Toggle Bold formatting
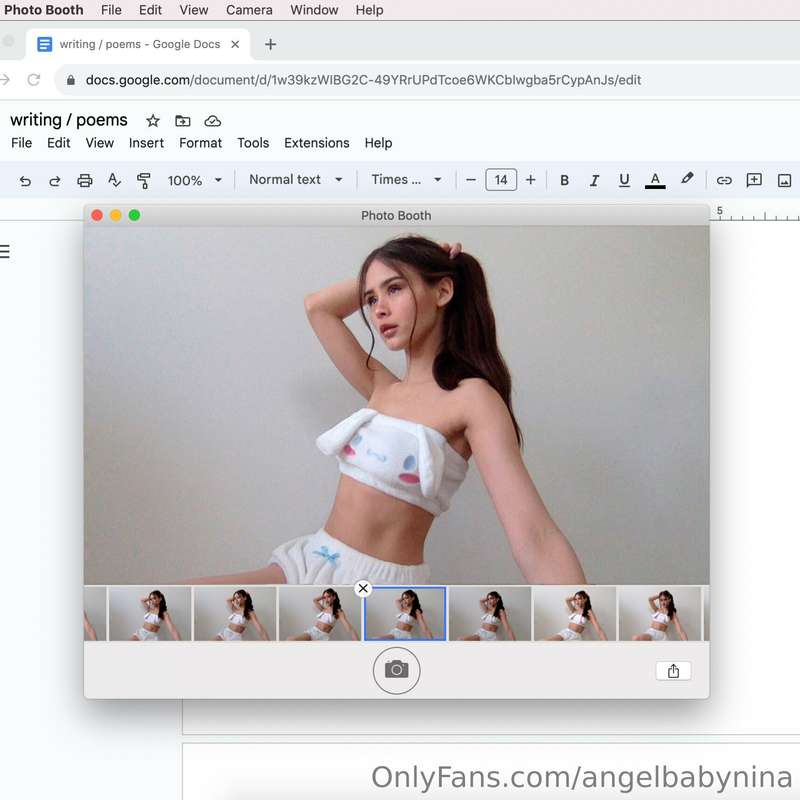This screenshot has width=800, height=800. point(564,181)
